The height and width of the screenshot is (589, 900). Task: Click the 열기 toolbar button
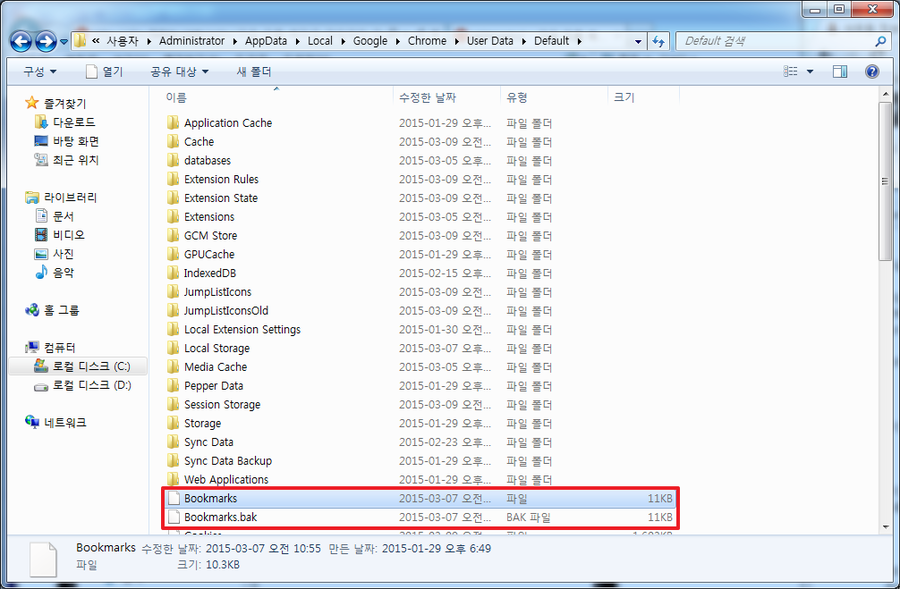point(104,72)
